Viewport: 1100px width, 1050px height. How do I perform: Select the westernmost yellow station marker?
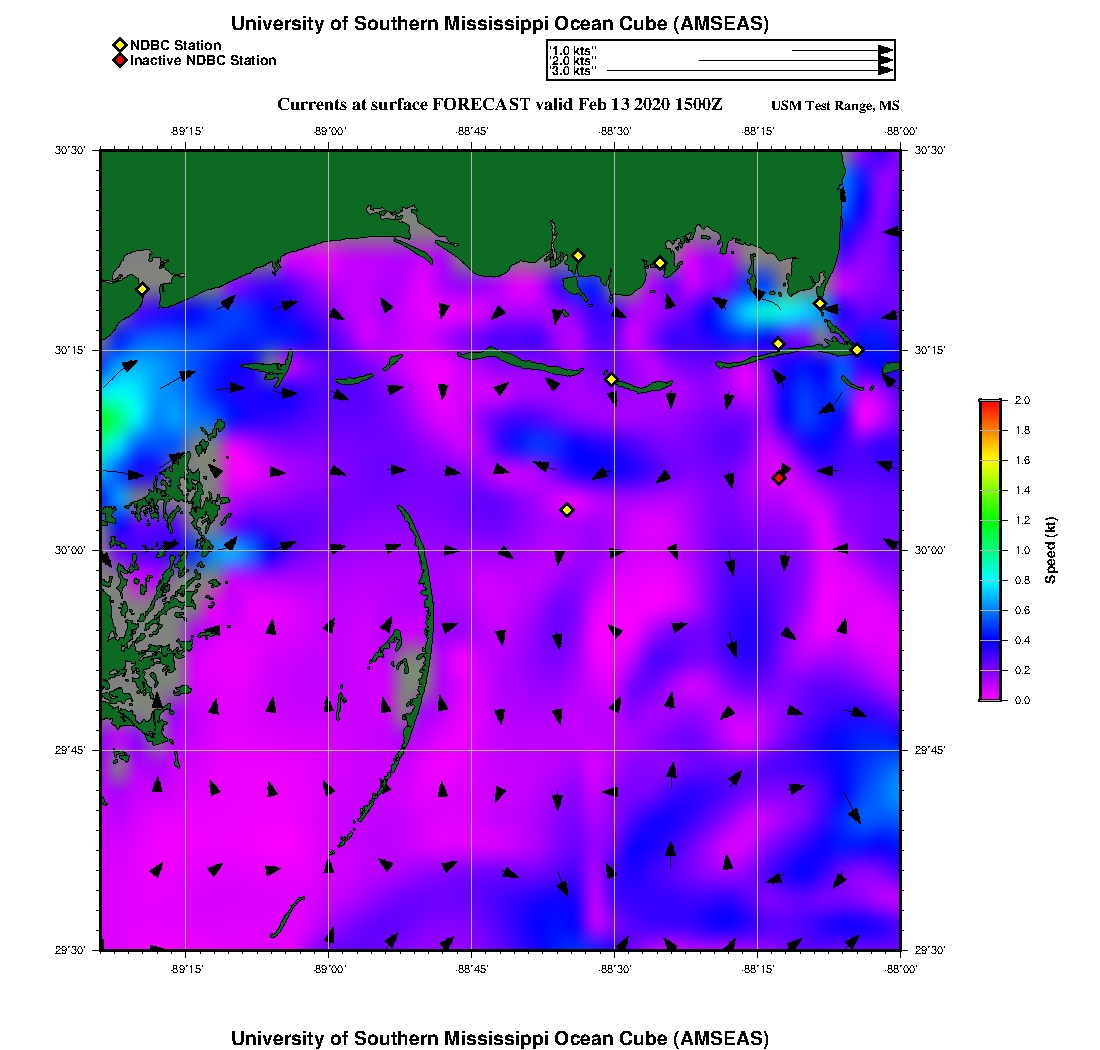coord(142,289)
